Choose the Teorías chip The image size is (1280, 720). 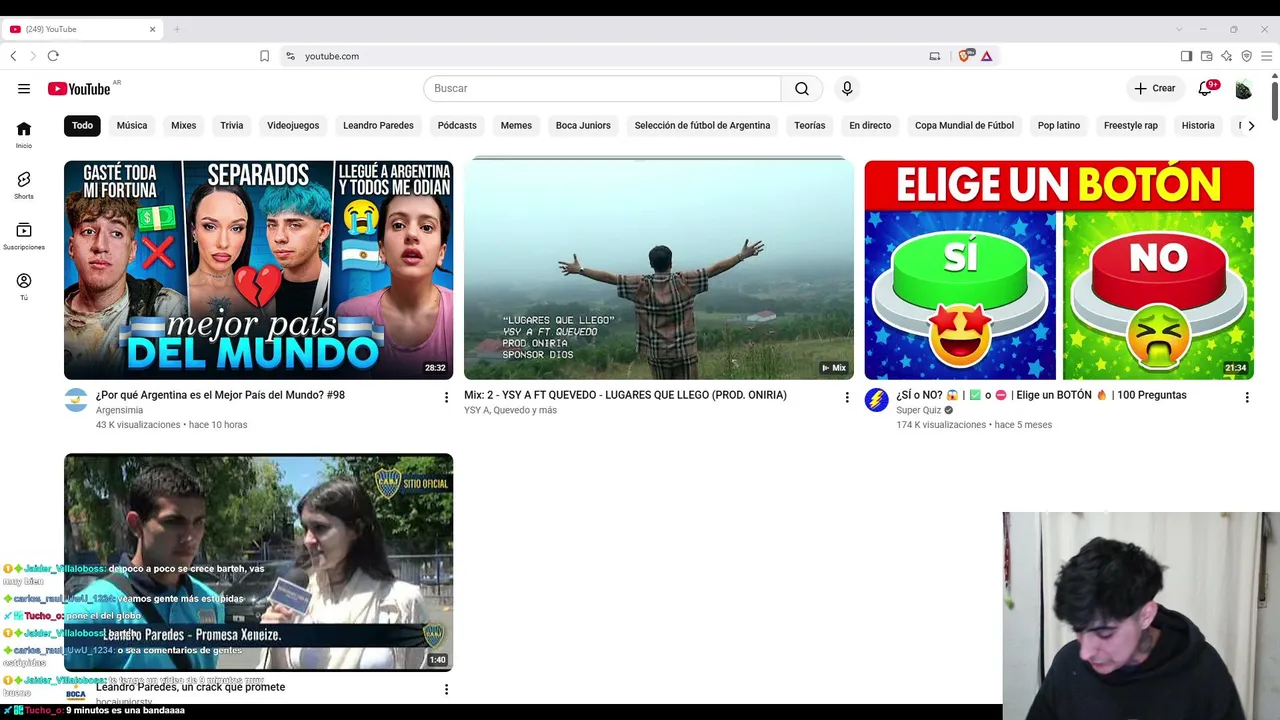810,126
